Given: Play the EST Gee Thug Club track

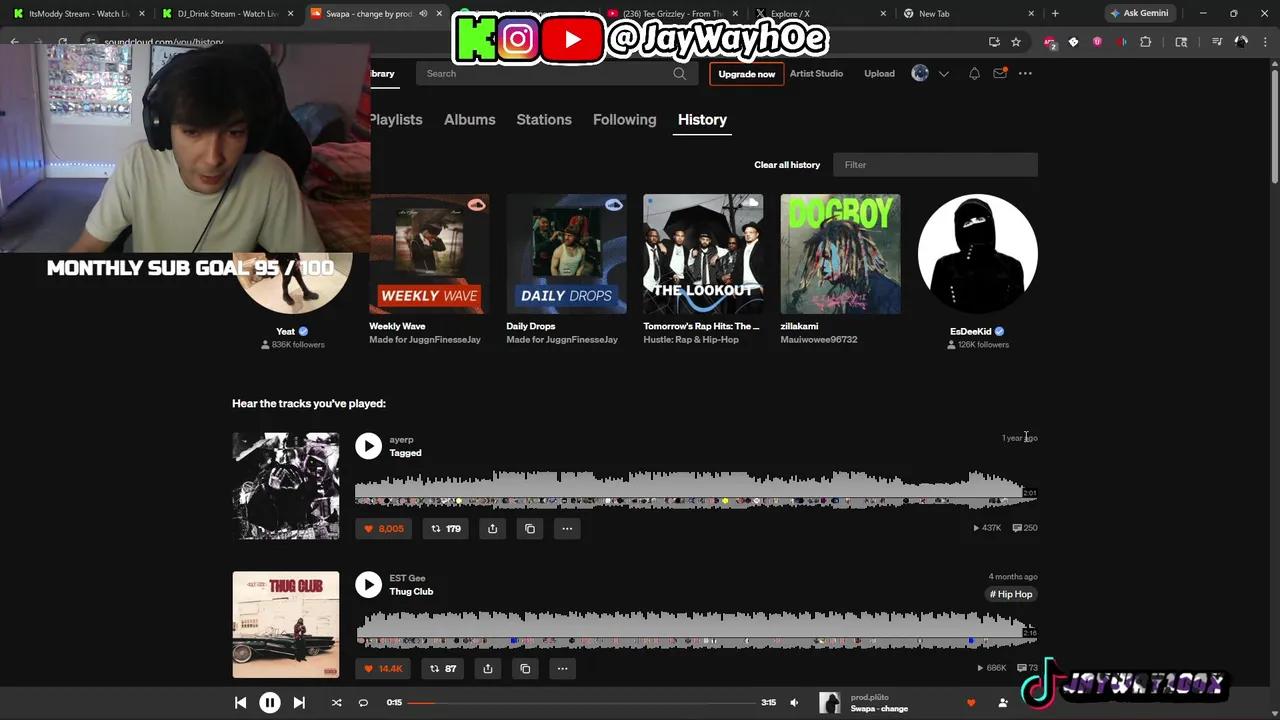Looking at the screenshot, I should [368, 584].
